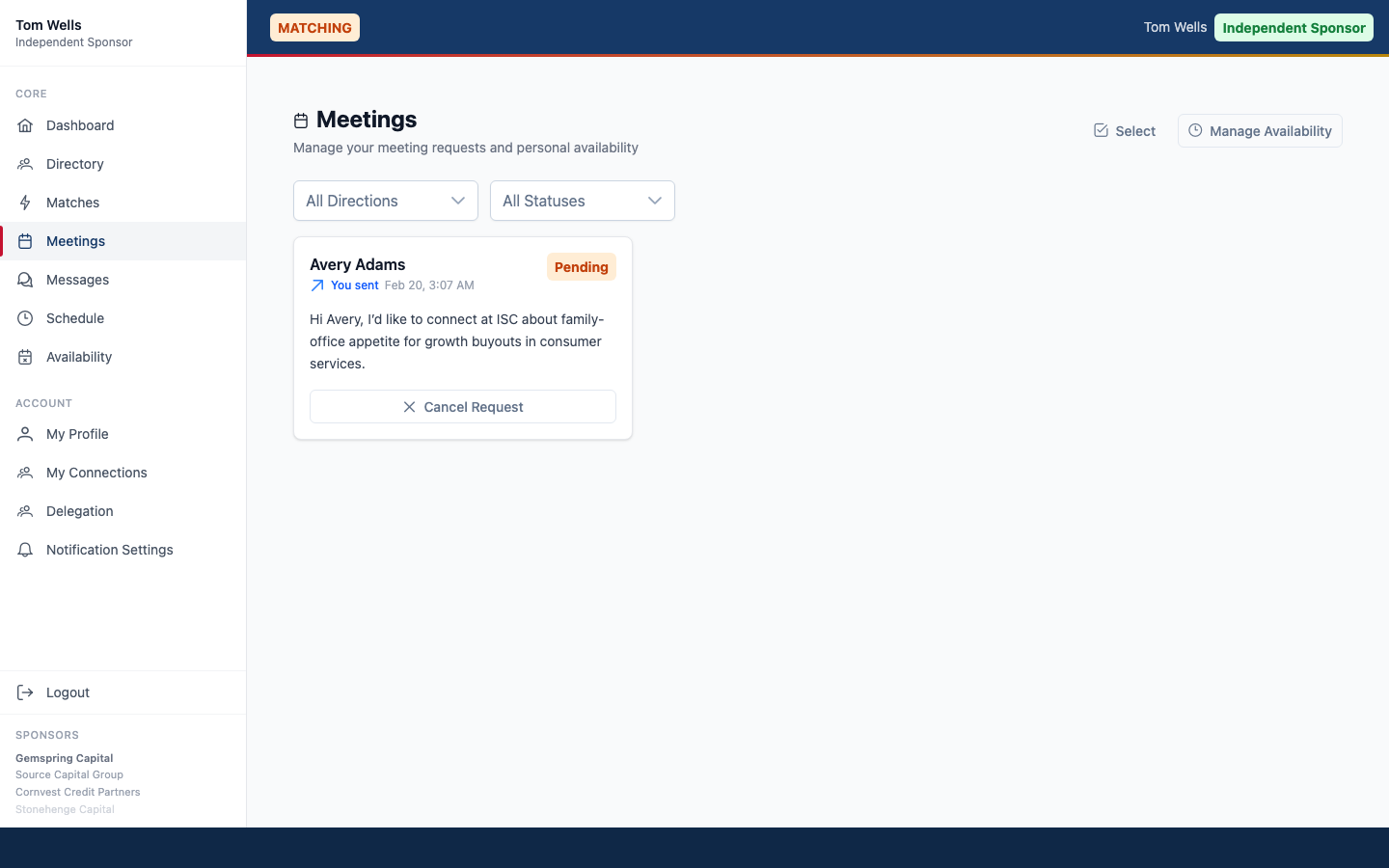Open Gemspring Capital sponsor link
Screen dimensions: 1389x868
pos(64,758)
